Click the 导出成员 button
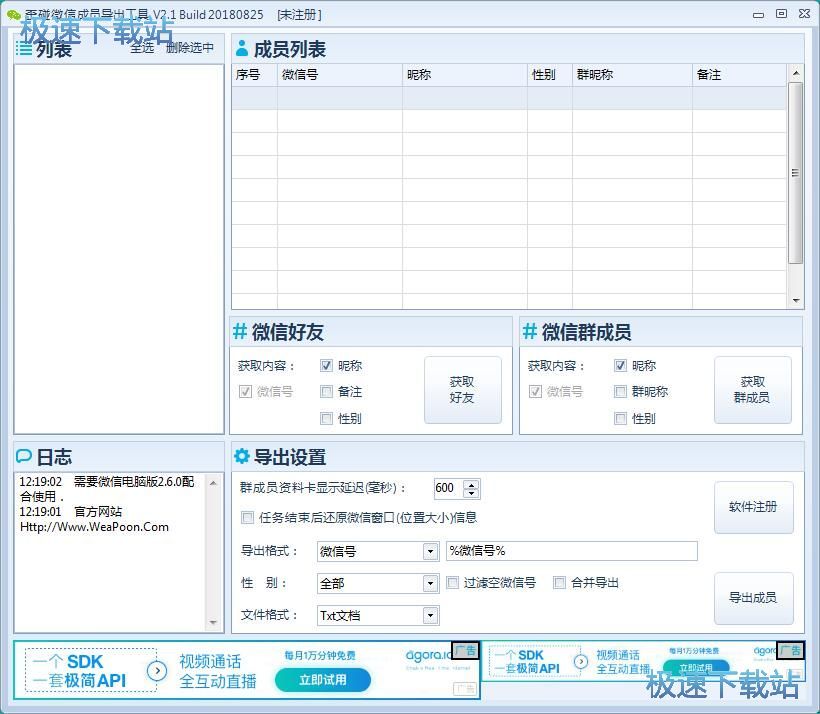This screenshot has width=820, height=714. pos(753,598)
